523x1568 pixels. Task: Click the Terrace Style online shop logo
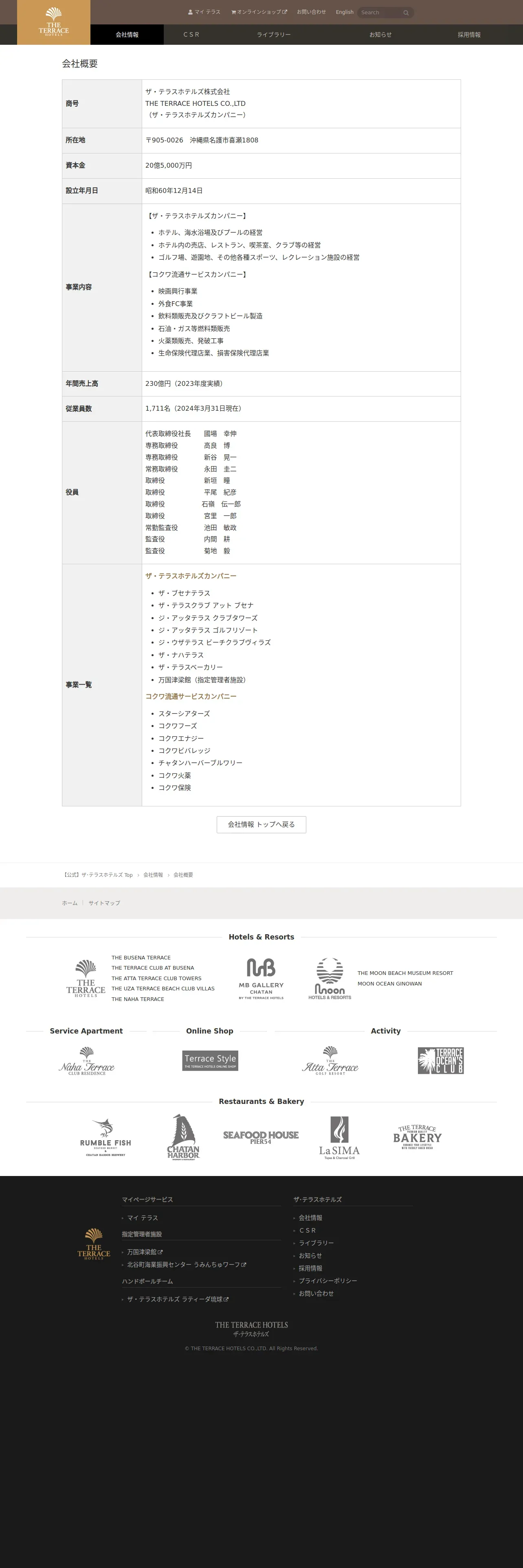tap(210, 1060)
